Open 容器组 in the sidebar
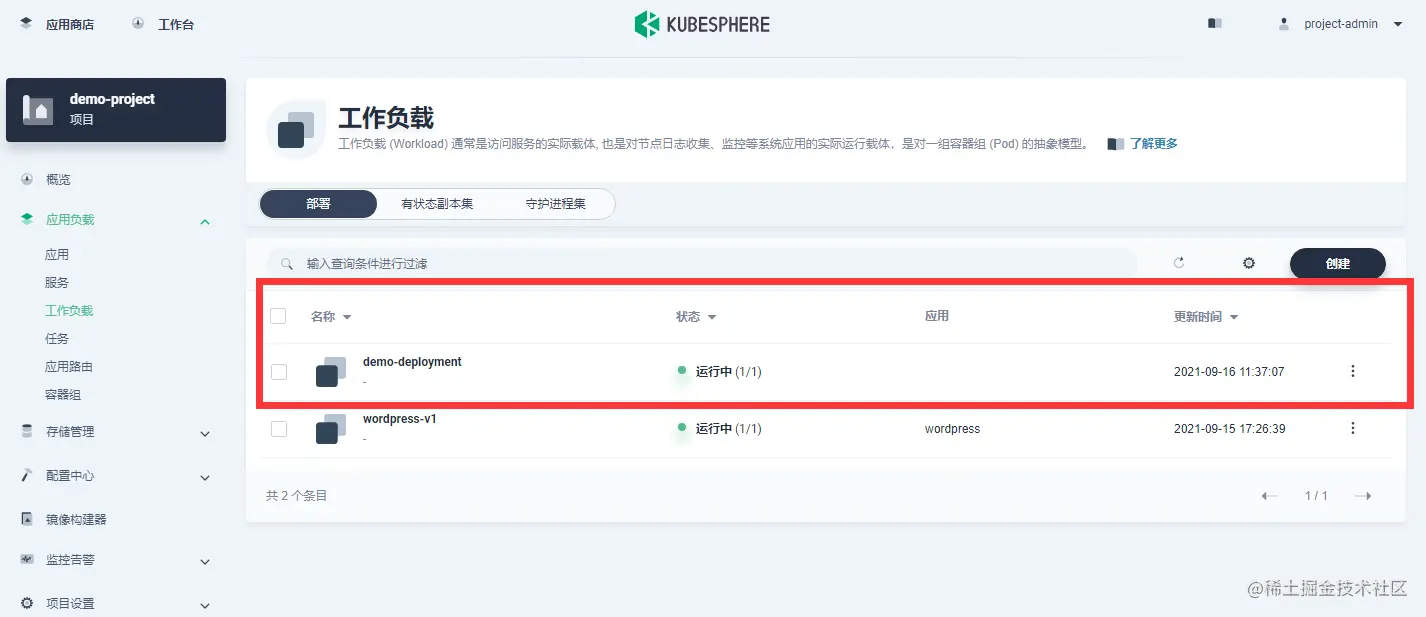This screenshot has width=1426, height=617. click(63, 395)
